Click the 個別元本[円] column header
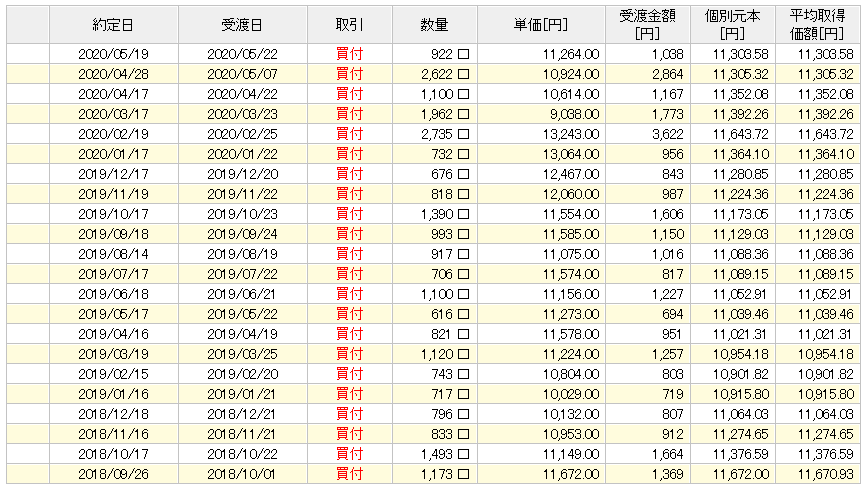The width and height of the screenshot is (864, 488). tap(732, 25)
